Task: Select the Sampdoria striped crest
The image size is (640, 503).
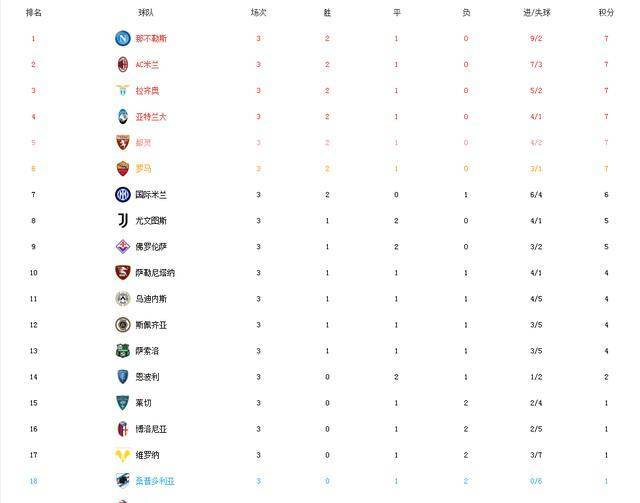Action: [122, 481]
